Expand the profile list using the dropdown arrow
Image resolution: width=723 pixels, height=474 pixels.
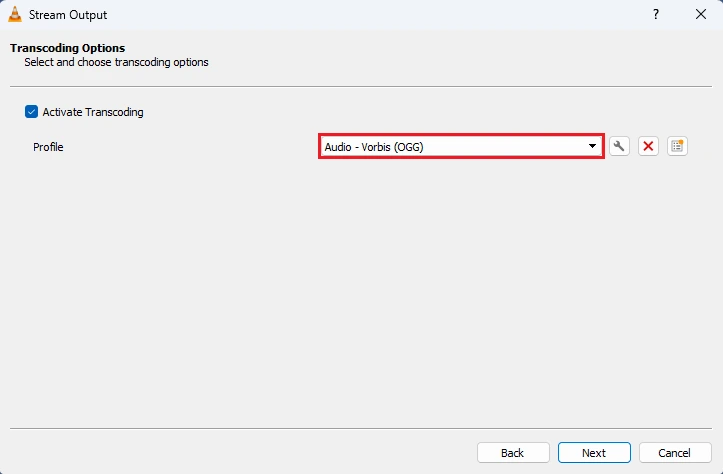coord(592,147)
